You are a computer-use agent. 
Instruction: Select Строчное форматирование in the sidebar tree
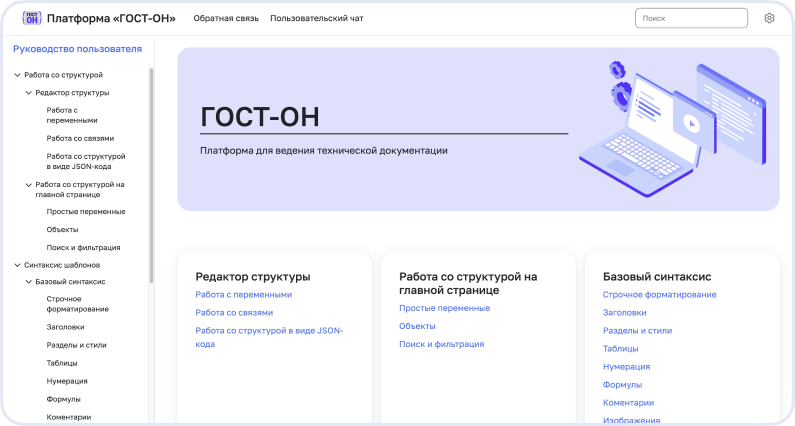coord(78,304)
